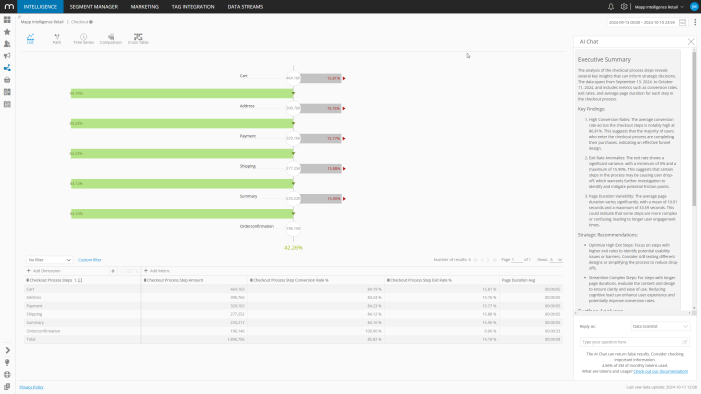The width and height of the screenshot is (701, 394).
Task: Click Add Metric button
Action: (x=156, y=271)
